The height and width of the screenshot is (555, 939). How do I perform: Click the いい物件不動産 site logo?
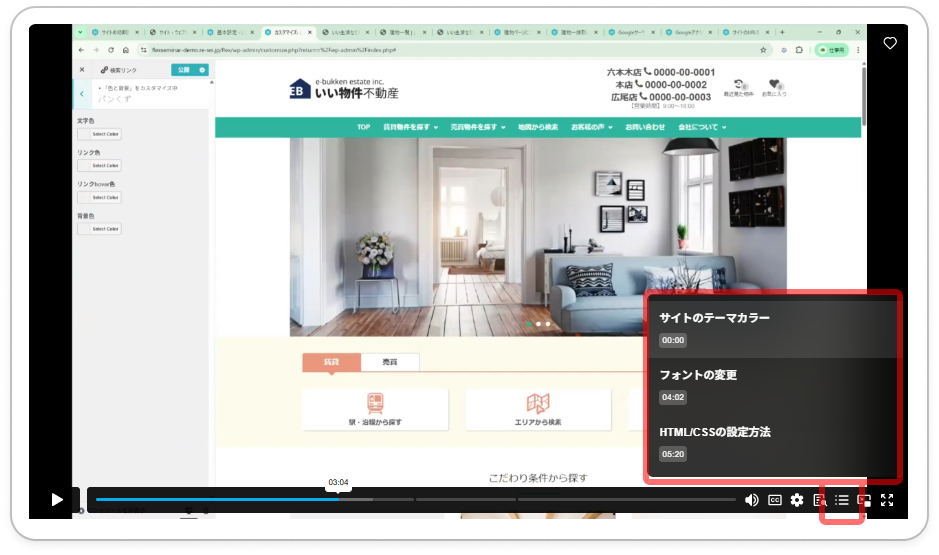coord(344,89)
